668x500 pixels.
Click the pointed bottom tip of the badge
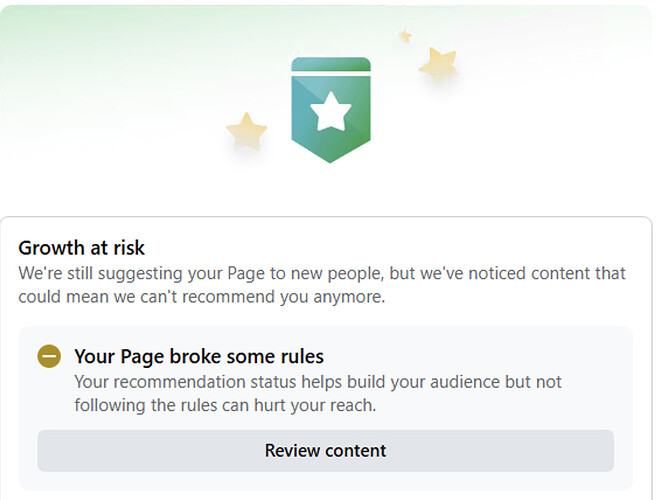[330, 158]
